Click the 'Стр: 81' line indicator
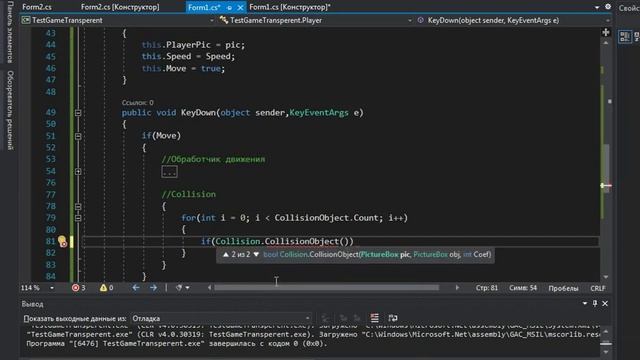This screenshot has height=360, width=640. [487, 288]
